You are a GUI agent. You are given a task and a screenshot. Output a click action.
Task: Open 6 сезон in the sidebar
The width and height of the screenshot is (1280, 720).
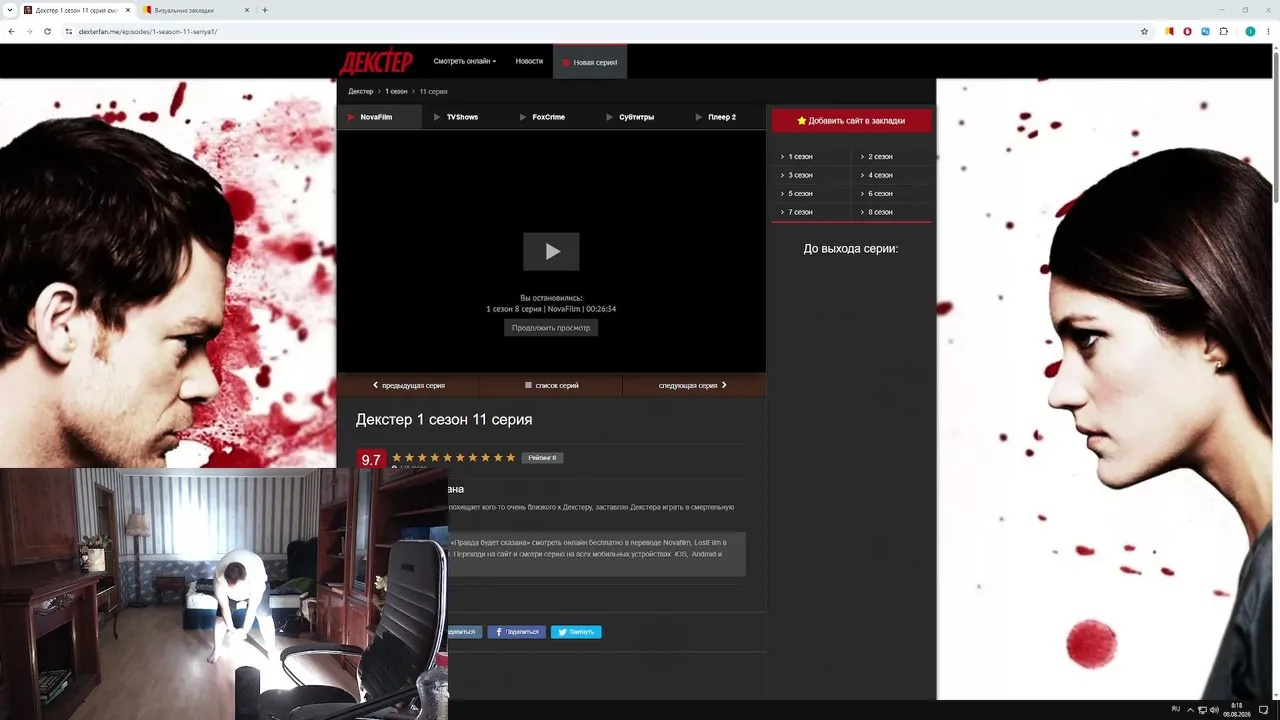point(879,193)
